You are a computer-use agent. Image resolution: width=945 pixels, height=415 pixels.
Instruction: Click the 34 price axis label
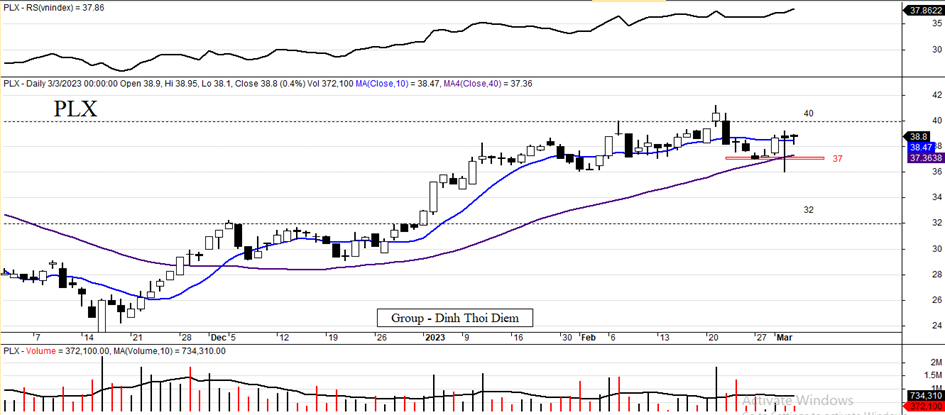(938, 198)
